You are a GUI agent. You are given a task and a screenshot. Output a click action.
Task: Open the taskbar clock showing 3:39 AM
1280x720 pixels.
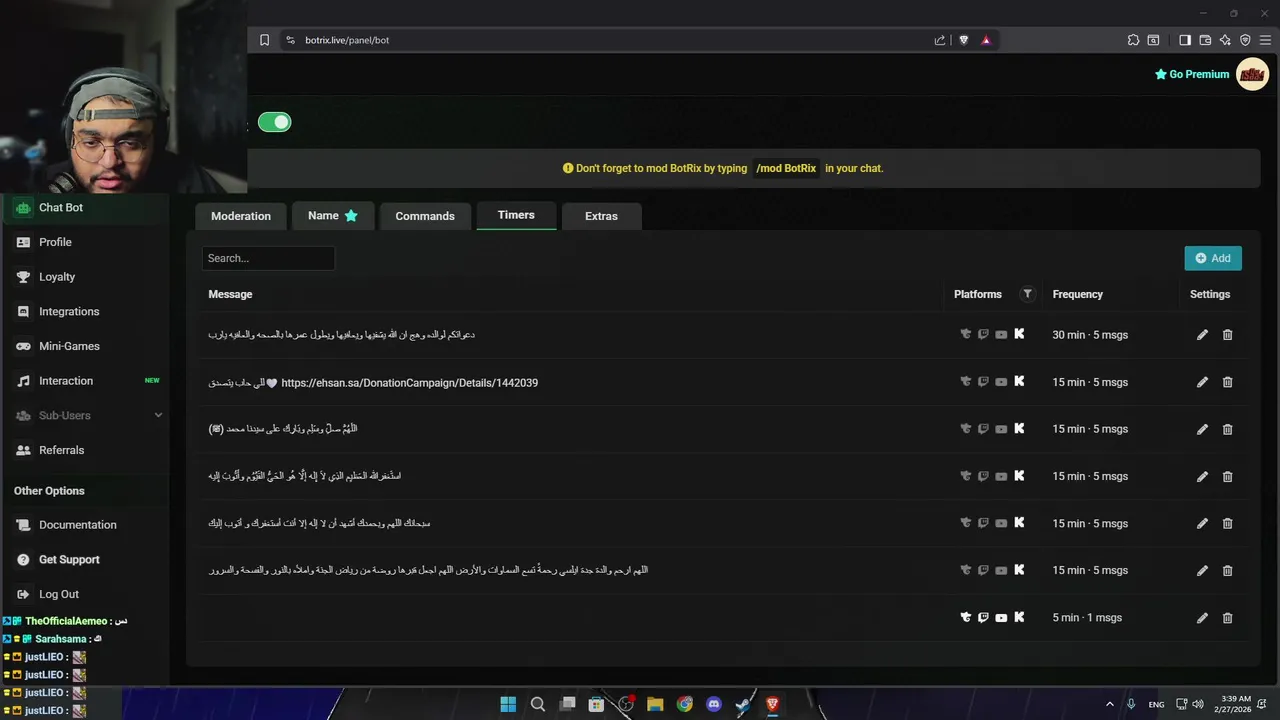1236,704
